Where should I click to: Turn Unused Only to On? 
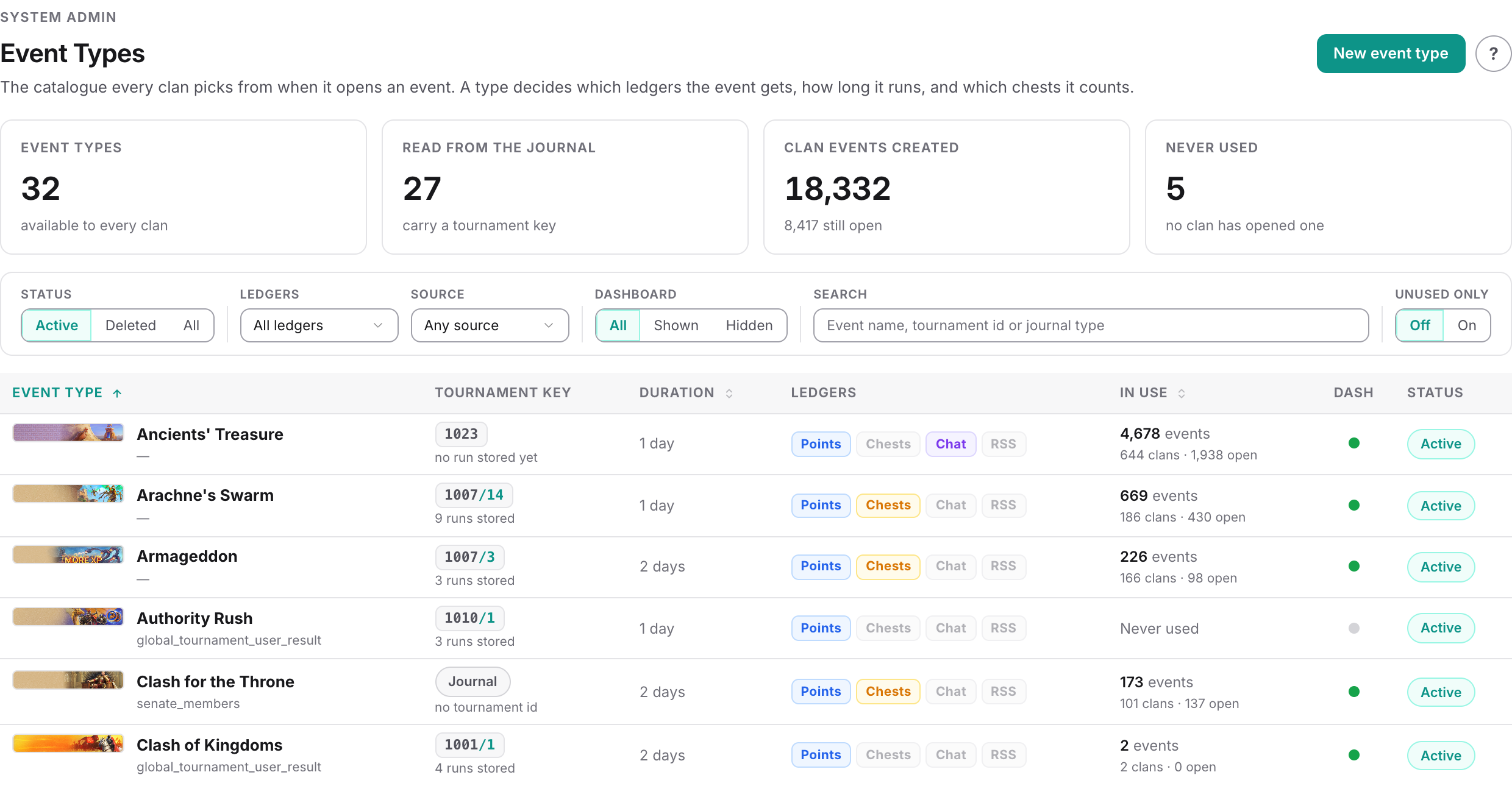coord(1467,325)
